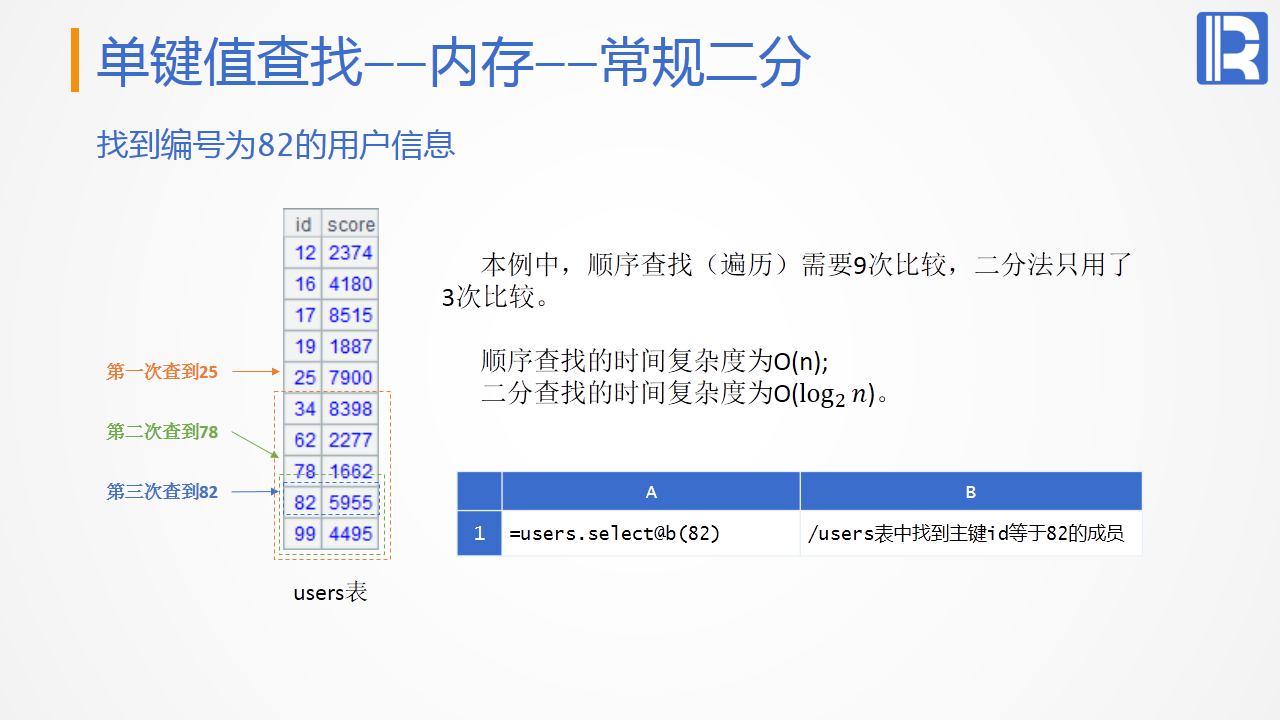Click the subtitle 找到编号为82的用户信息
Image resolution: width=1280 pixels, height=720 pixels.
pos(276,145)
